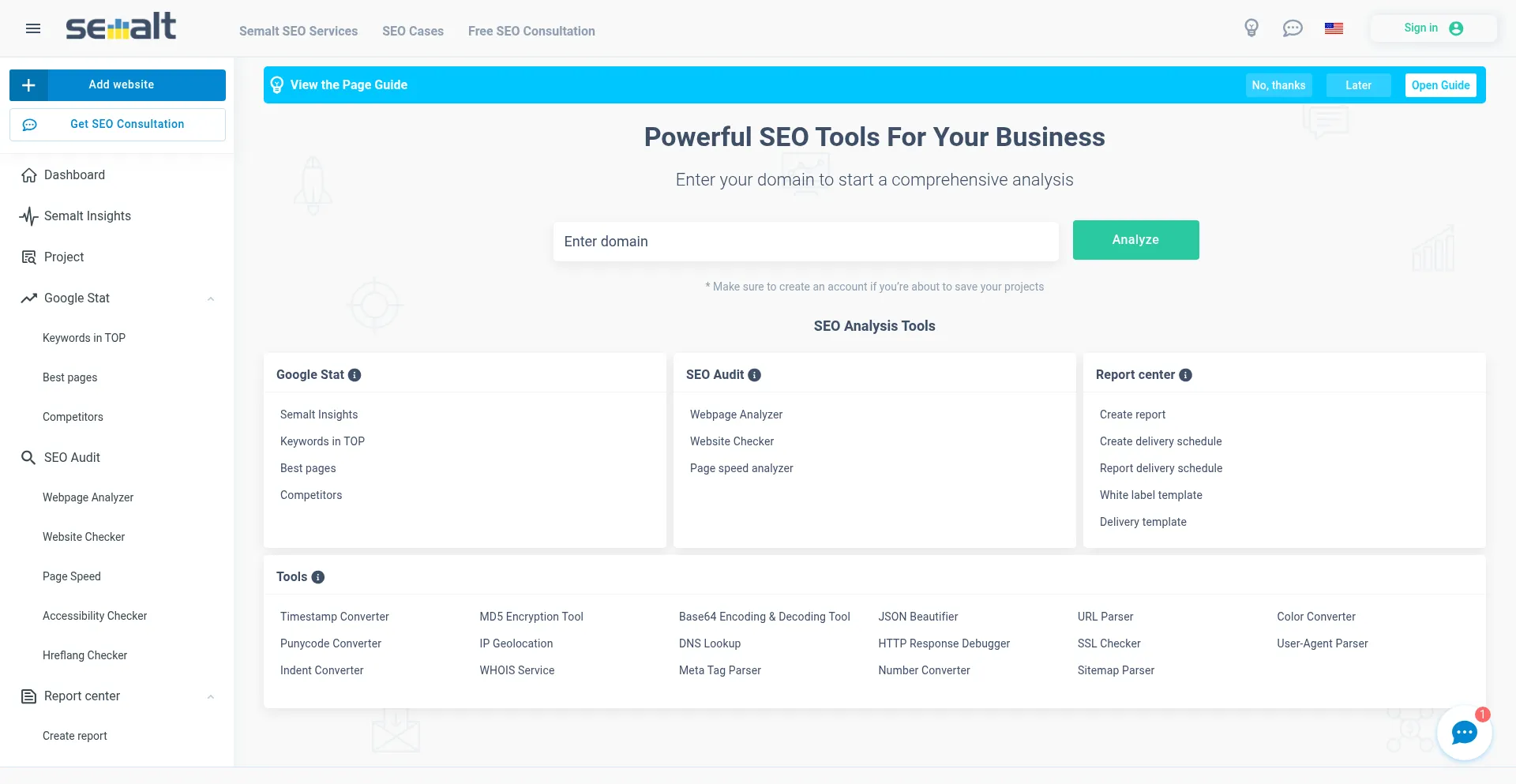Click info icon next to Tools heading
The image size is (1516, 784).
[318, 577]
